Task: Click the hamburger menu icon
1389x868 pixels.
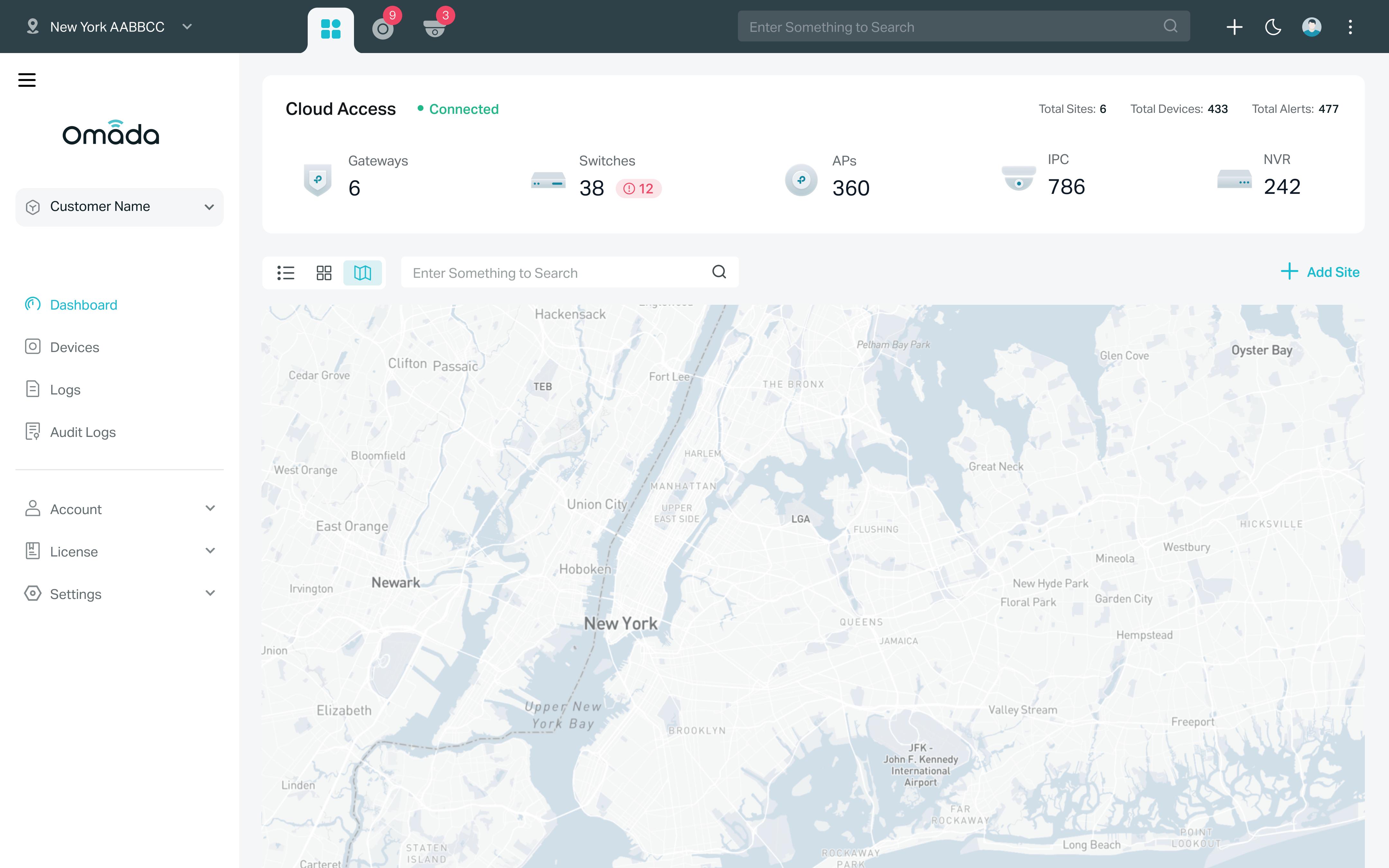Action: (27, 80)
